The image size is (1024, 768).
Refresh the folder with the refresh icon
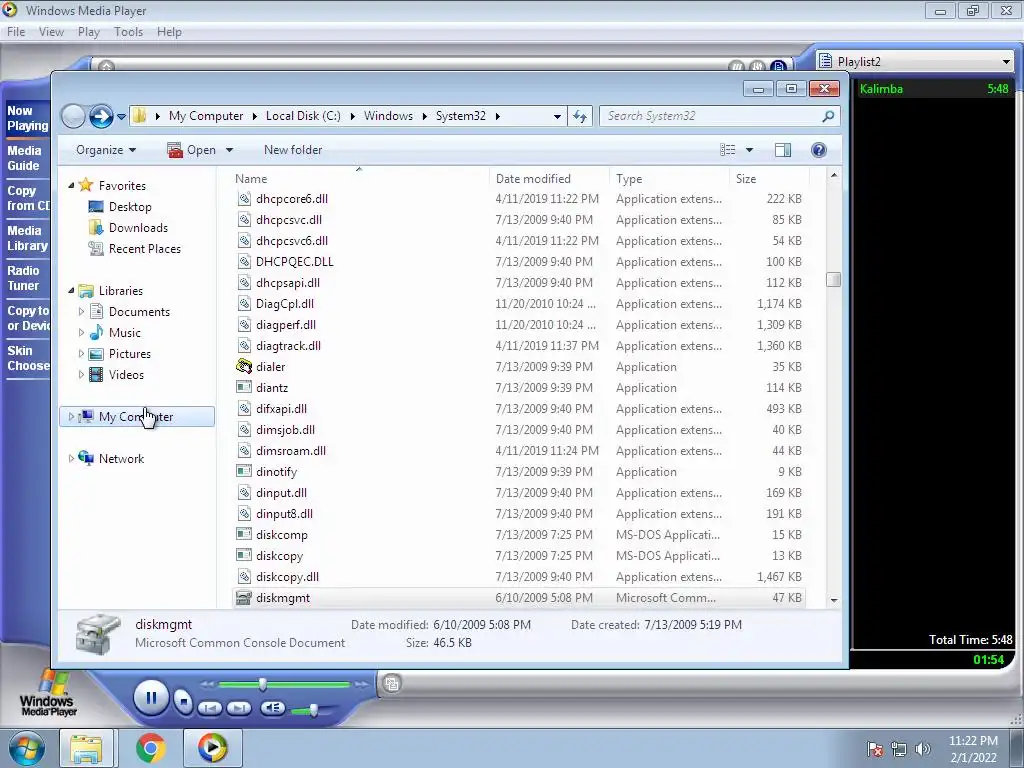pos(580,116)
